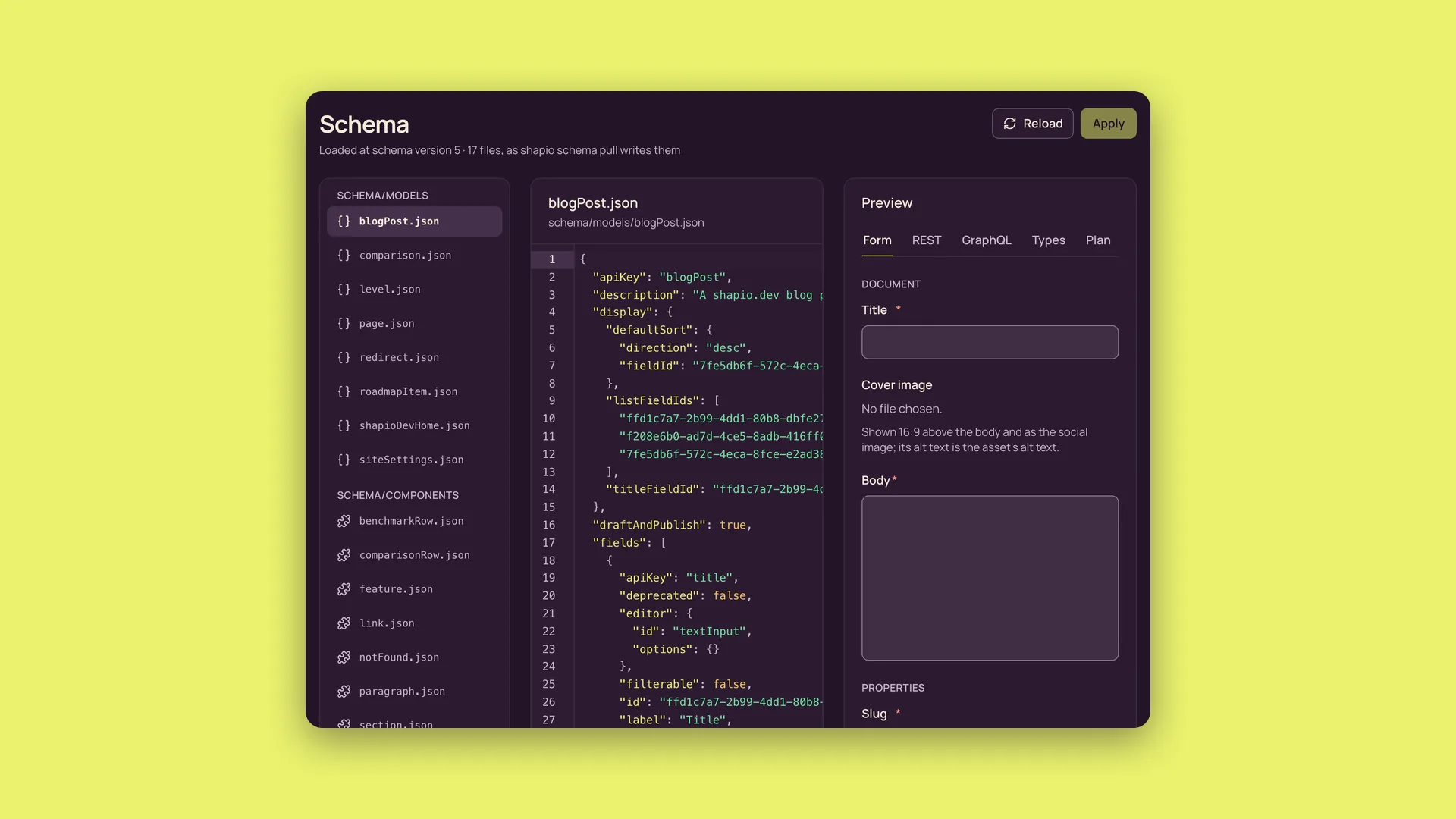Select the Form preview tab
This screenshot has width=1456, height=819.
tap(877, 240)
